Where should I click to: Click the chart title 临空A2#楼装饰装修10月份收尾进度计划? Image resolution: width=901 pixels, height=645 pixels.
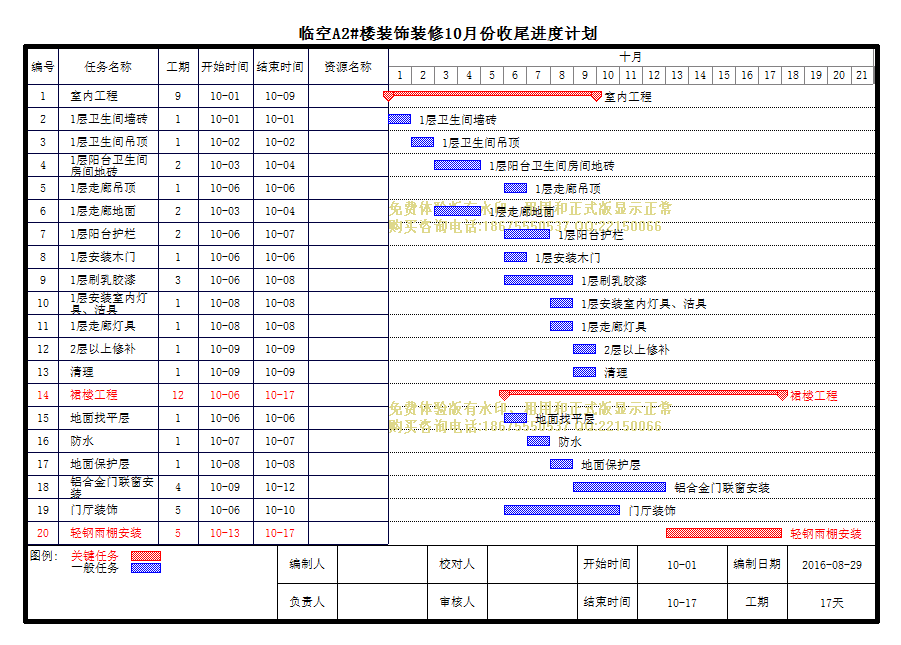pyautogui.click(x=448, y=33)
